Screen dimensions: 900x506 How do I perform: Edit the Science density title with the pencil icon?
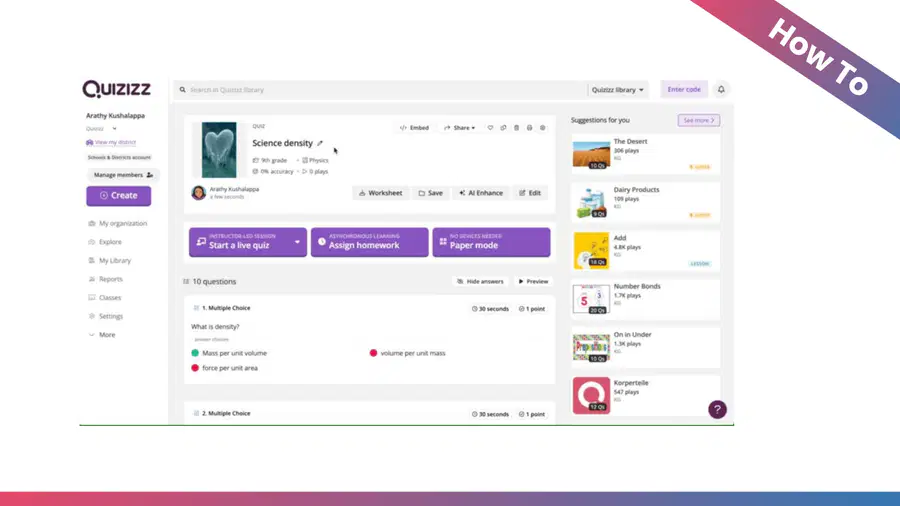320,143
